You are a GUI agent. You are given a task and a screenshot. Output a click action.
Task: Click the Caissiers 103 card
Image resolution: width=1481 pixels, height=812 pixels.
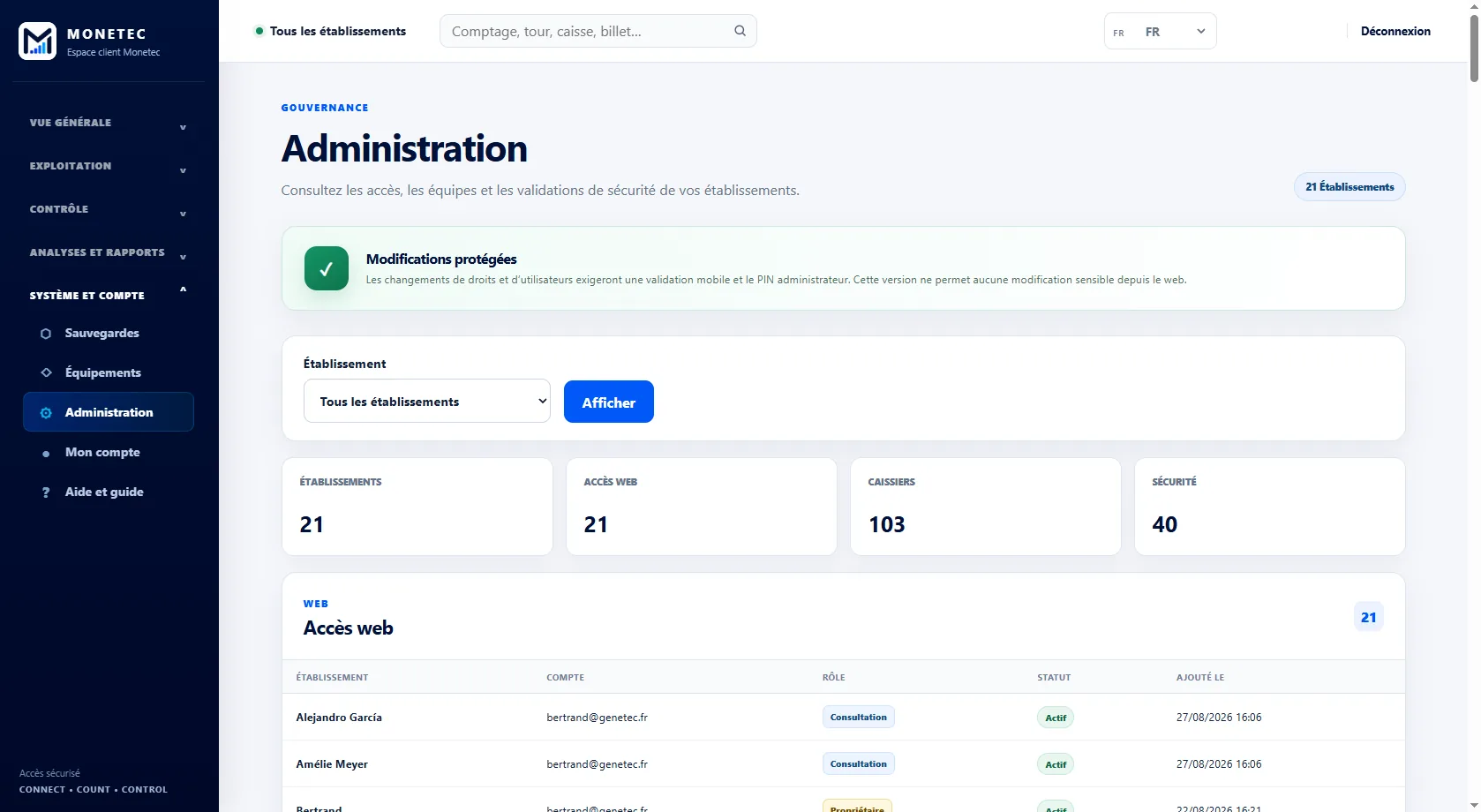[986, 507]
